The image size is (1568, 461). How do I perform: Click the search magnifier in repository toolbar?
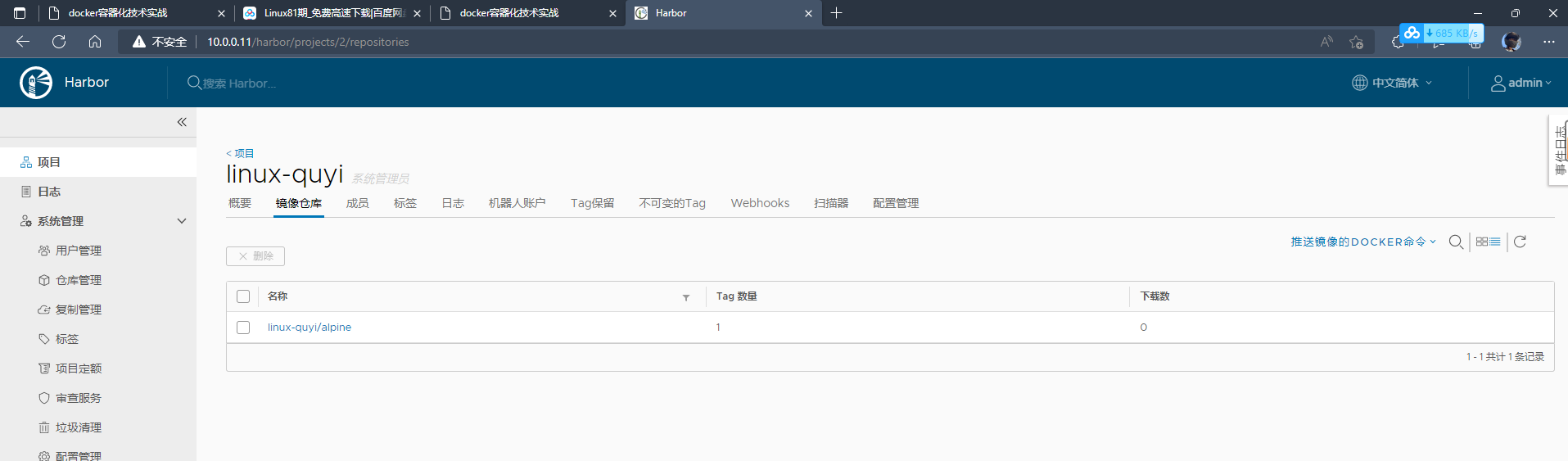click(x=1456, y=242)
